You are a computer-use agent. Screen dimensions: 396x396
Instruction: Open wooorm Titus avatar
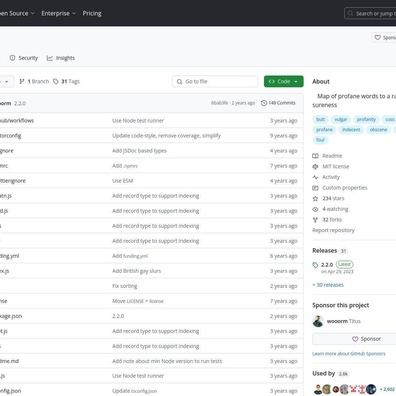(x=318, y=321)
